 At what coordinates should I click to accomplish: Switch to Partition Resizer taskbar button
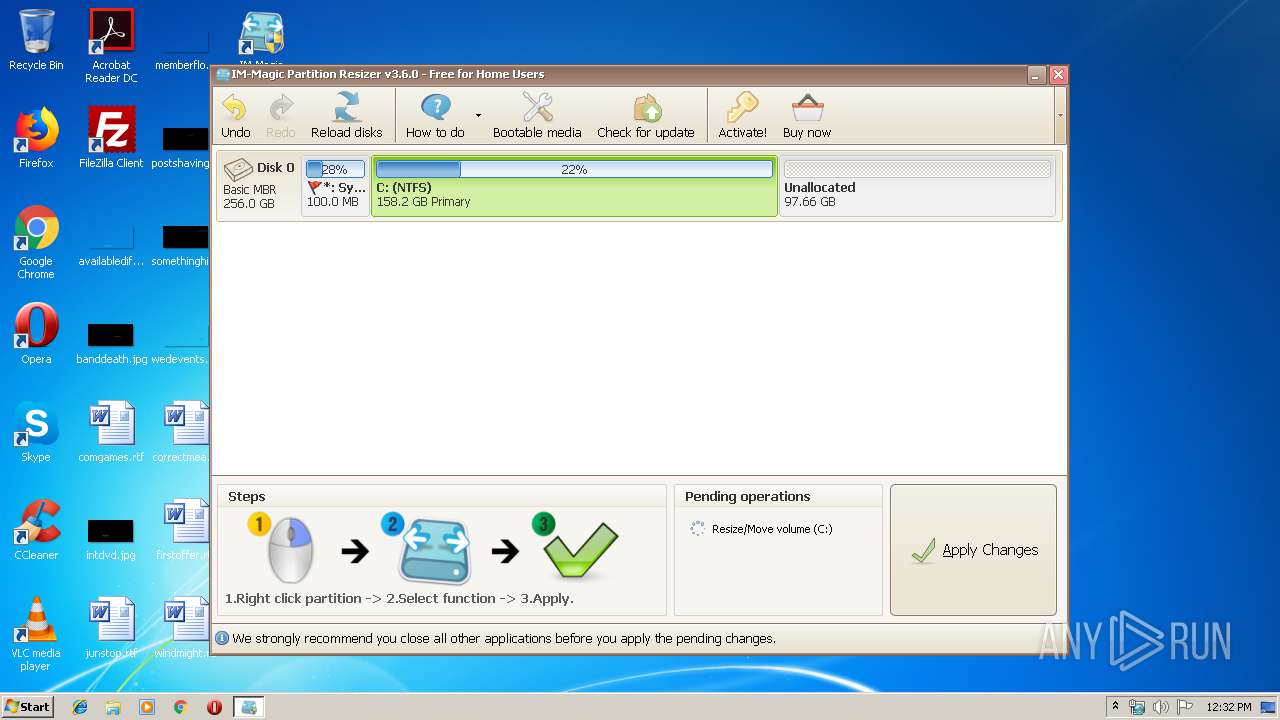tap(249, 707)
